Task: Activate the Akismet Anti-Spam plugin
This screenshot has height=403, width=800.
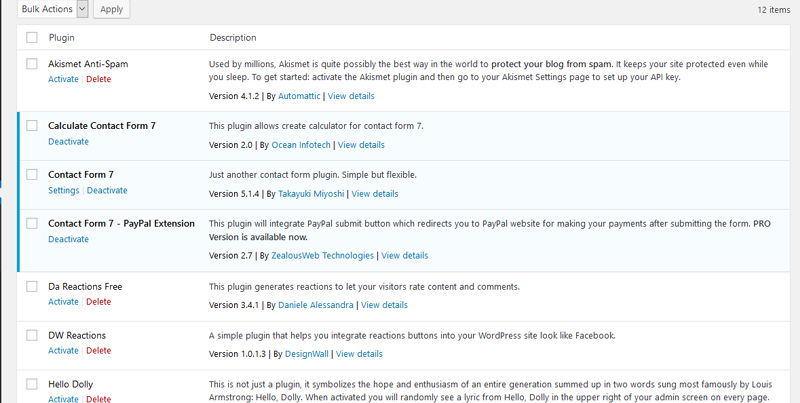Action: [63, 79]
